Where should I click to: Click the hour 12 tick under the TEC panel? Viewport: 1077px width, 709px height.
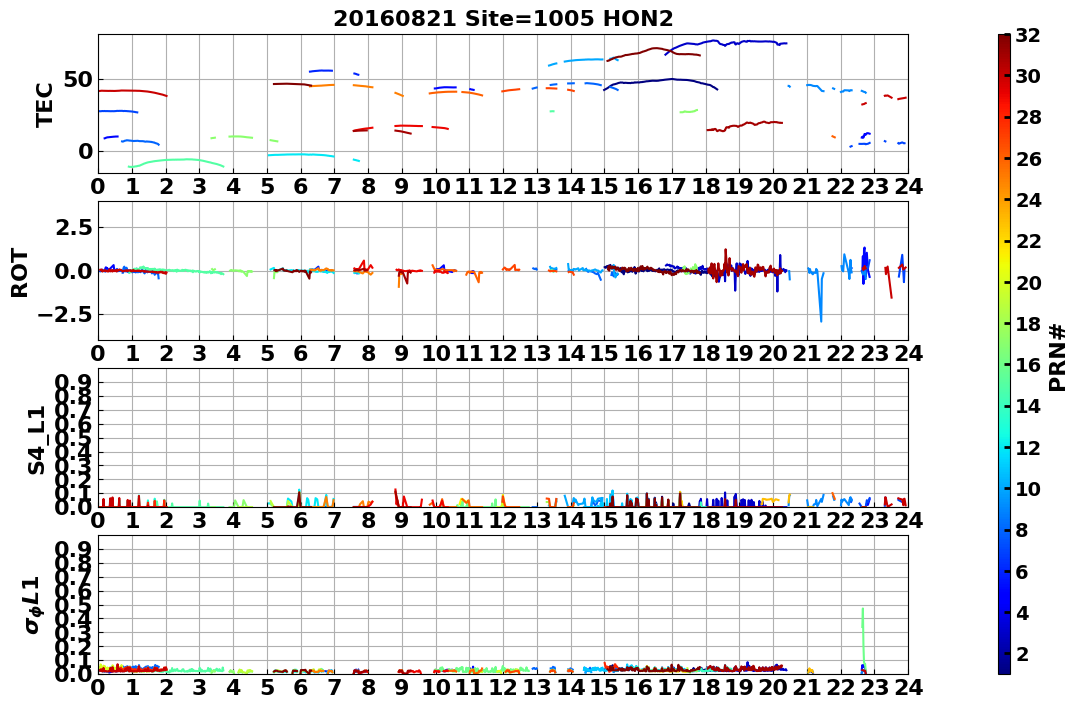tap(503, 186)
